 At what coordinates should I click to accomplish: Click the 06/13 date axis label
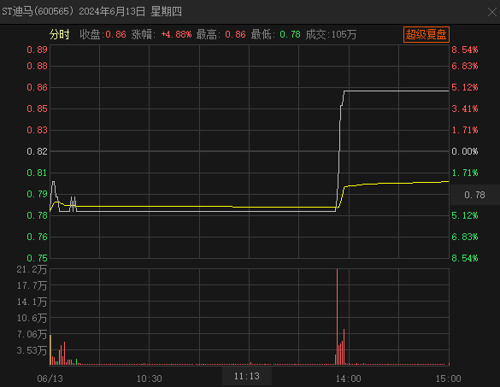click(50, 379)
